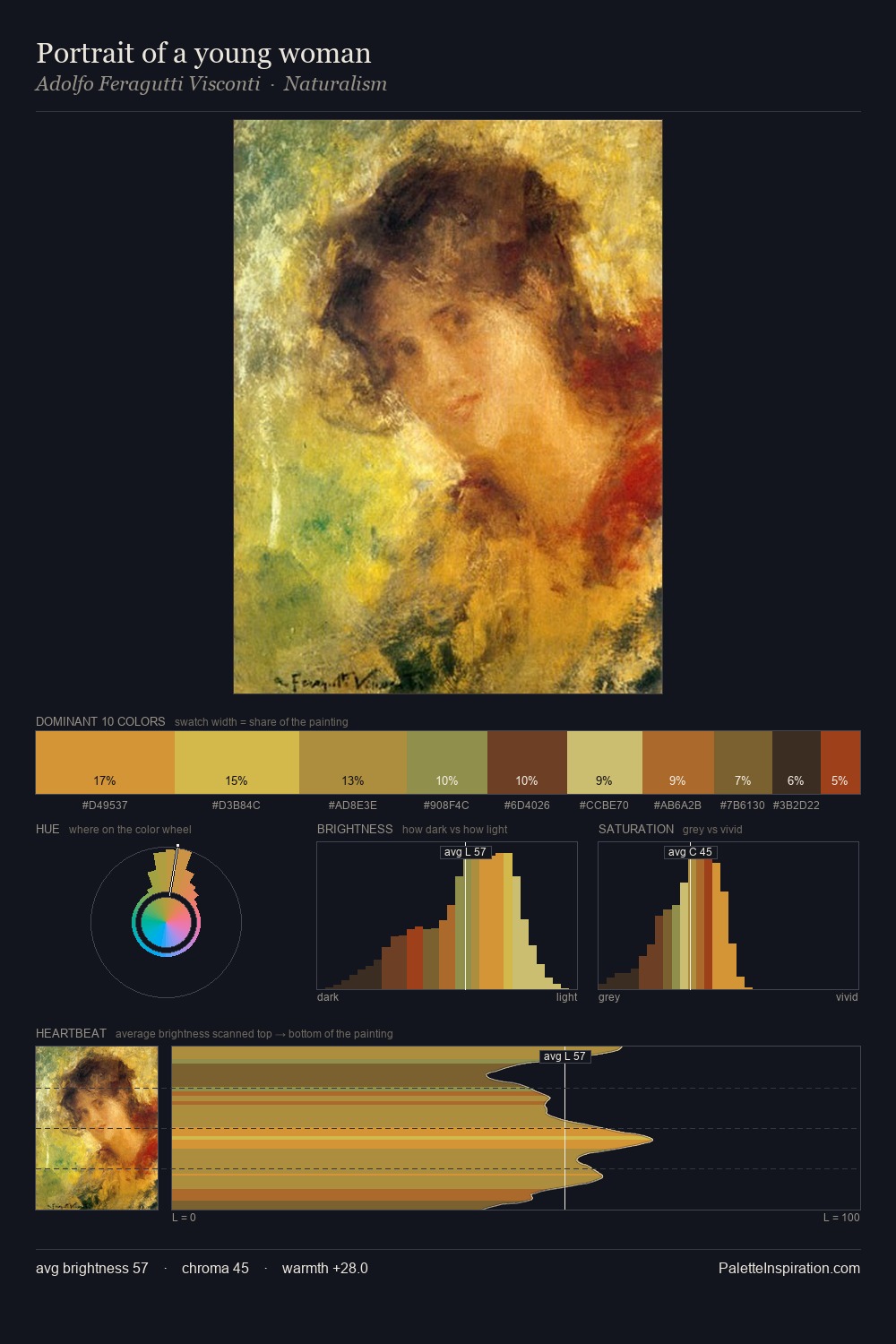Image resolution: width=896 pixels, height=1344 pixels.
Task: Click hex code '#6D4026' text
Action: (527, 806)
